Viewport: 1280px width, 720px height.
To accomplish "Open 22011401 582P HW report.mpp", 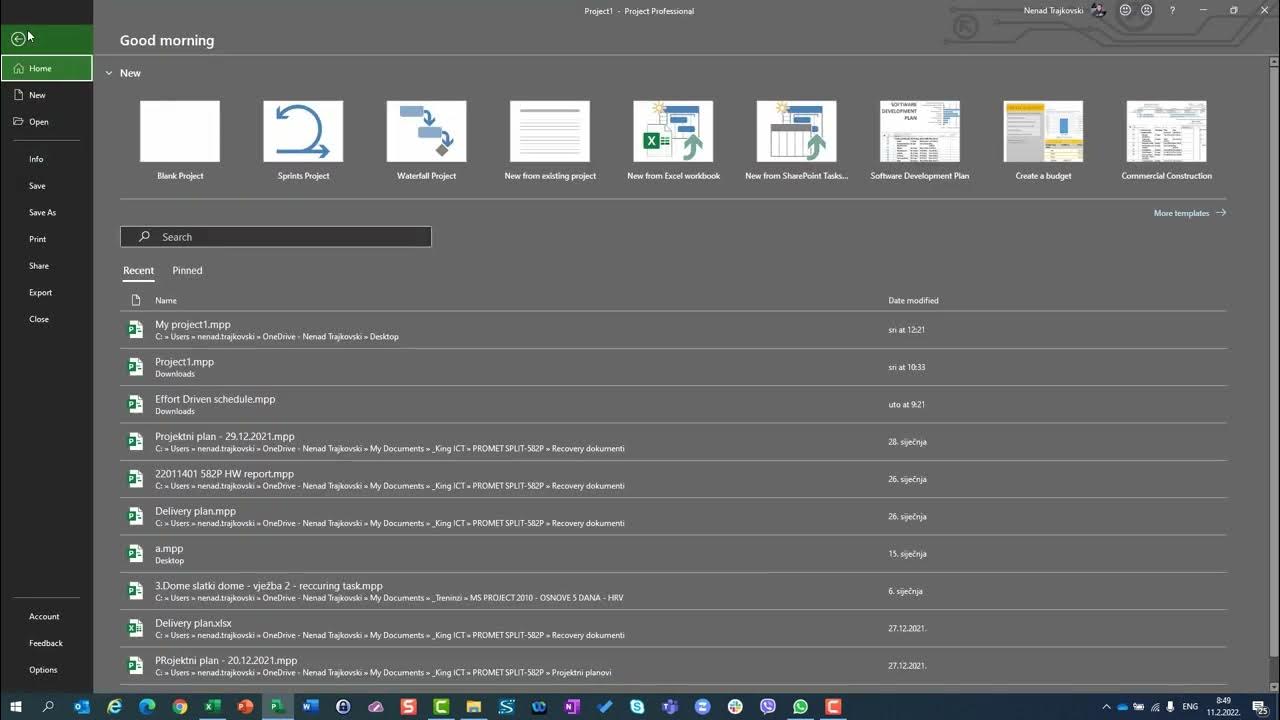I will coord(673,479).
